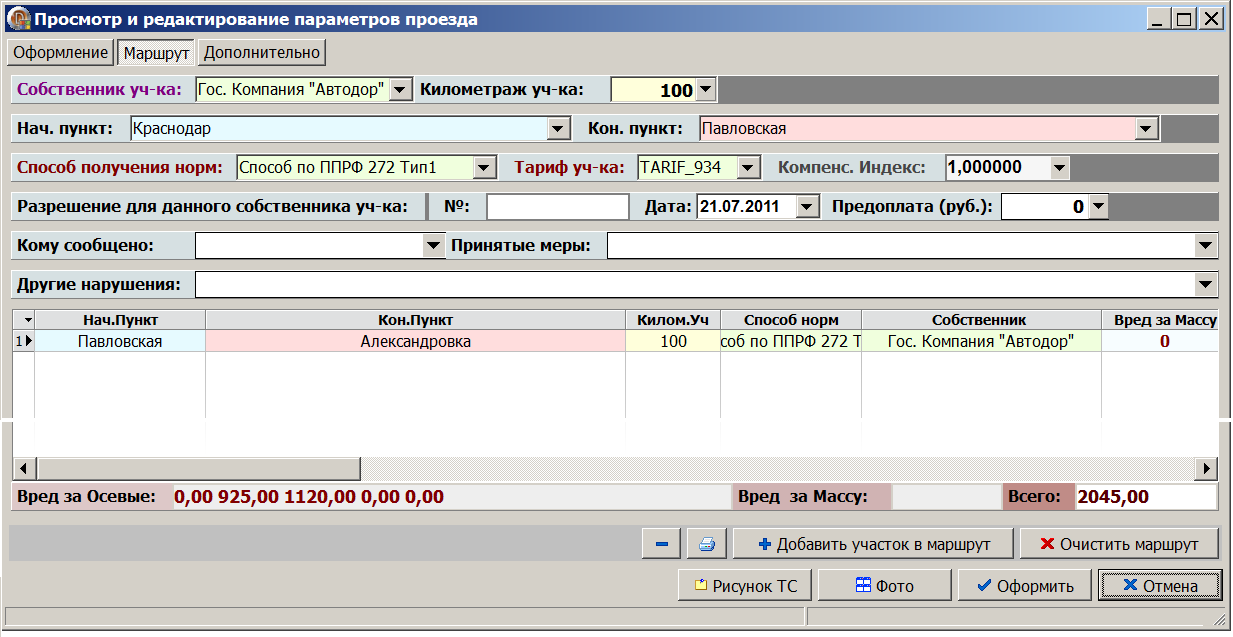
Task: Expand the Способ получения норм combo box
Action: (484, 168)
